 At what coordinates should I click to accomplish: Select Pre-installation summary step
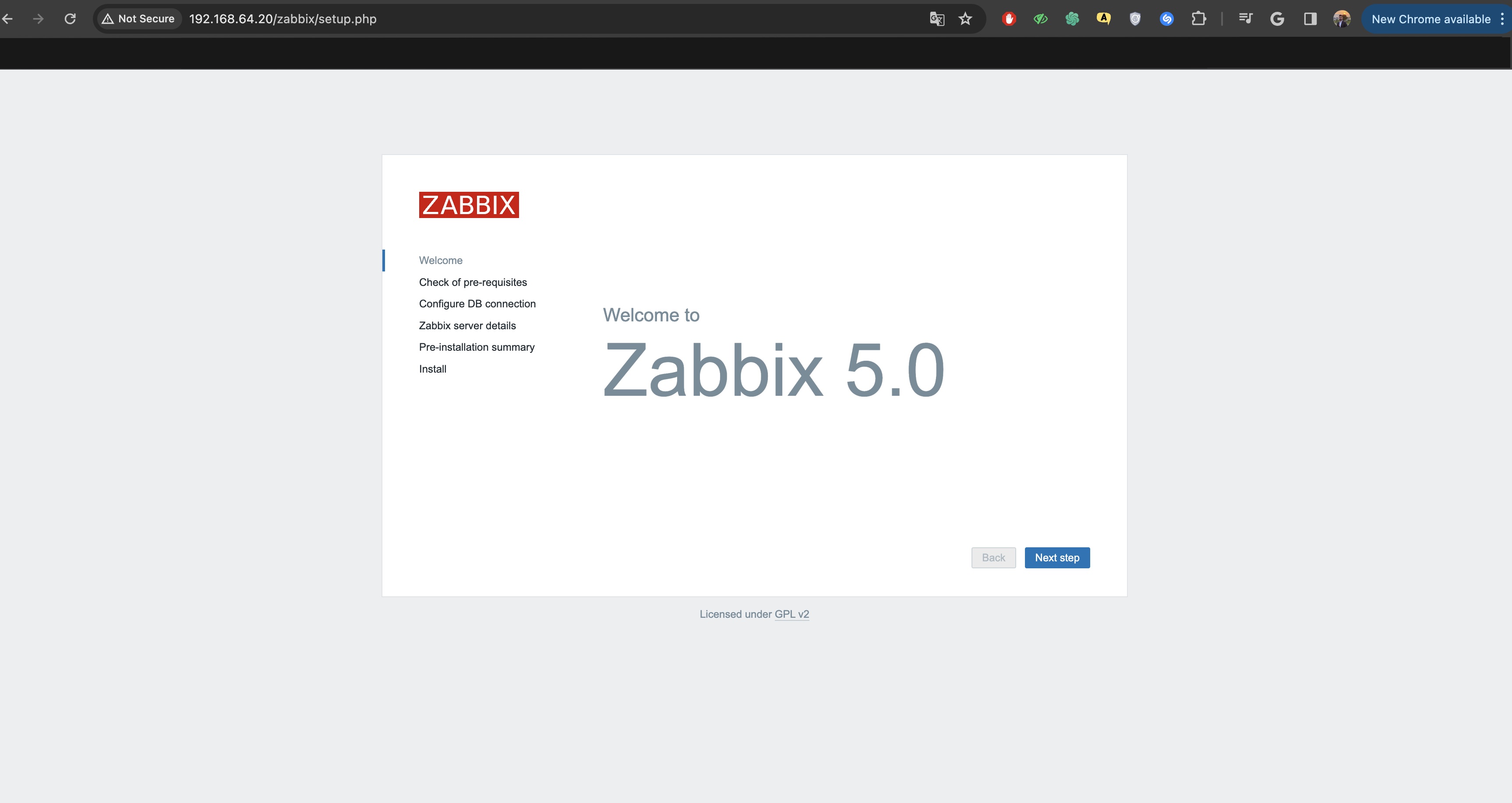coord(477,347)
